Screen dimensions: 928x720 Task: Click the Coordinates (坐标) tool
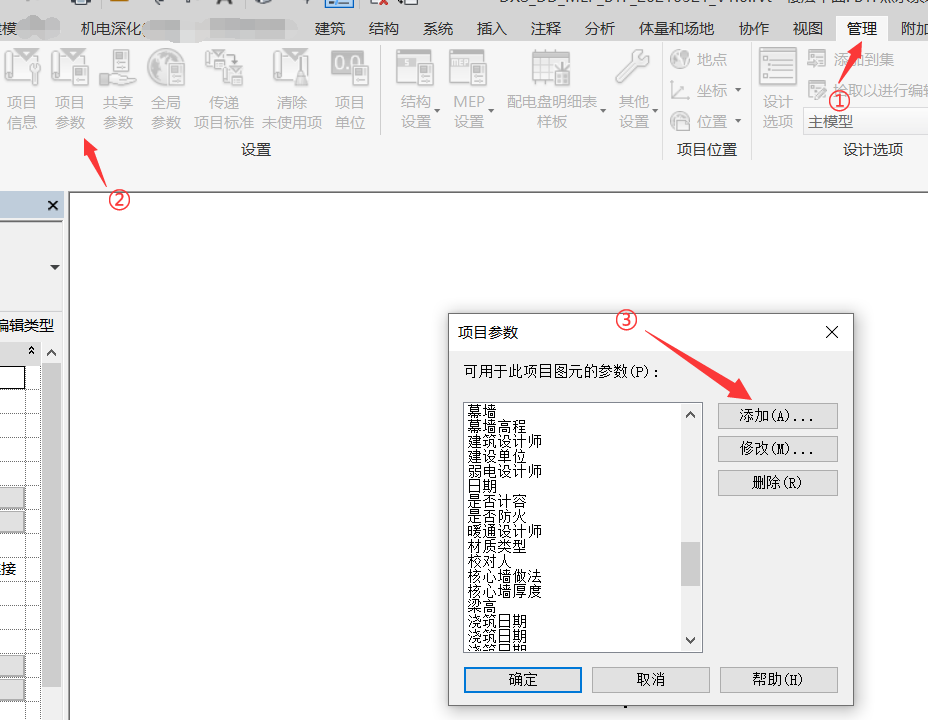[700, 91]
